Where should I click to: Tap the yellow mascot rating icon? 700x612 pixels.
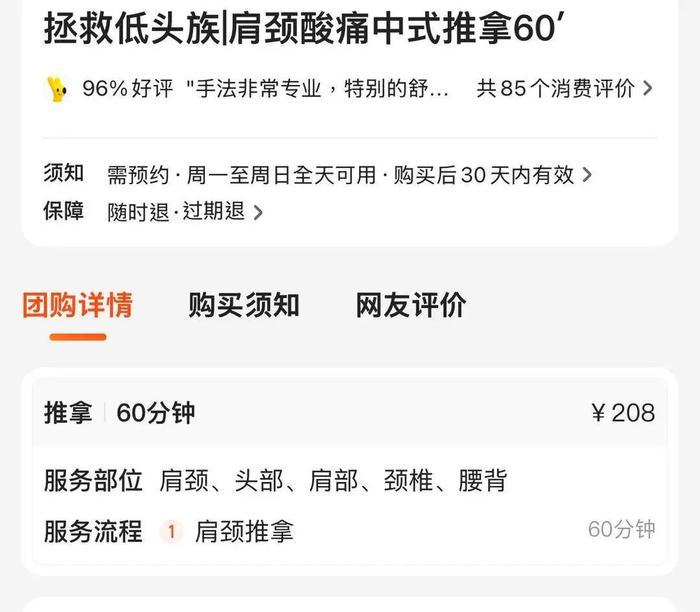coord(57,89)
